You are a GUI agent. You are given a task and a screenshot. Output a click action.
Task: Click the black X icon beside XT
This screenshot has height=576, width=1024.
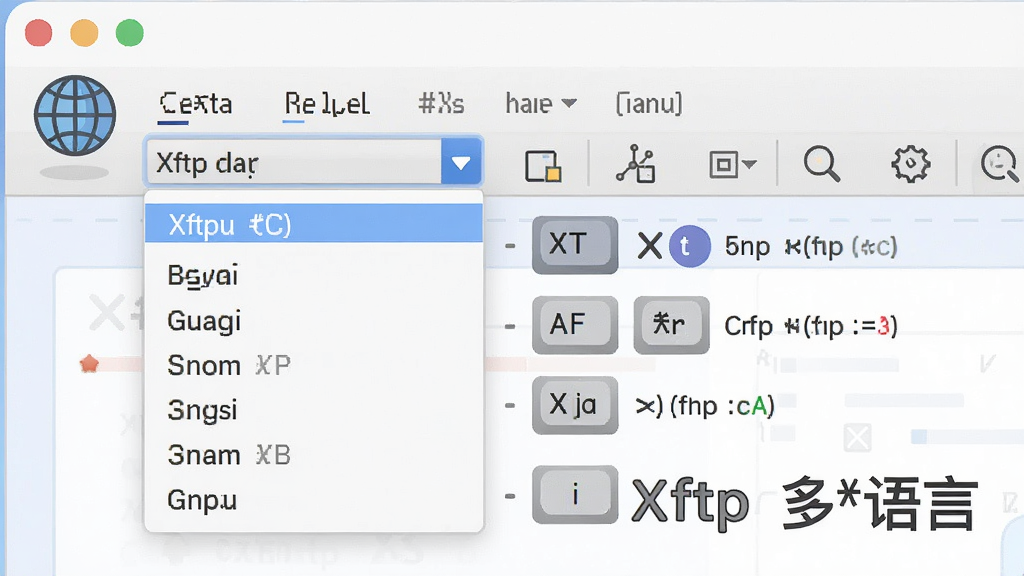(x=650, y=247)
